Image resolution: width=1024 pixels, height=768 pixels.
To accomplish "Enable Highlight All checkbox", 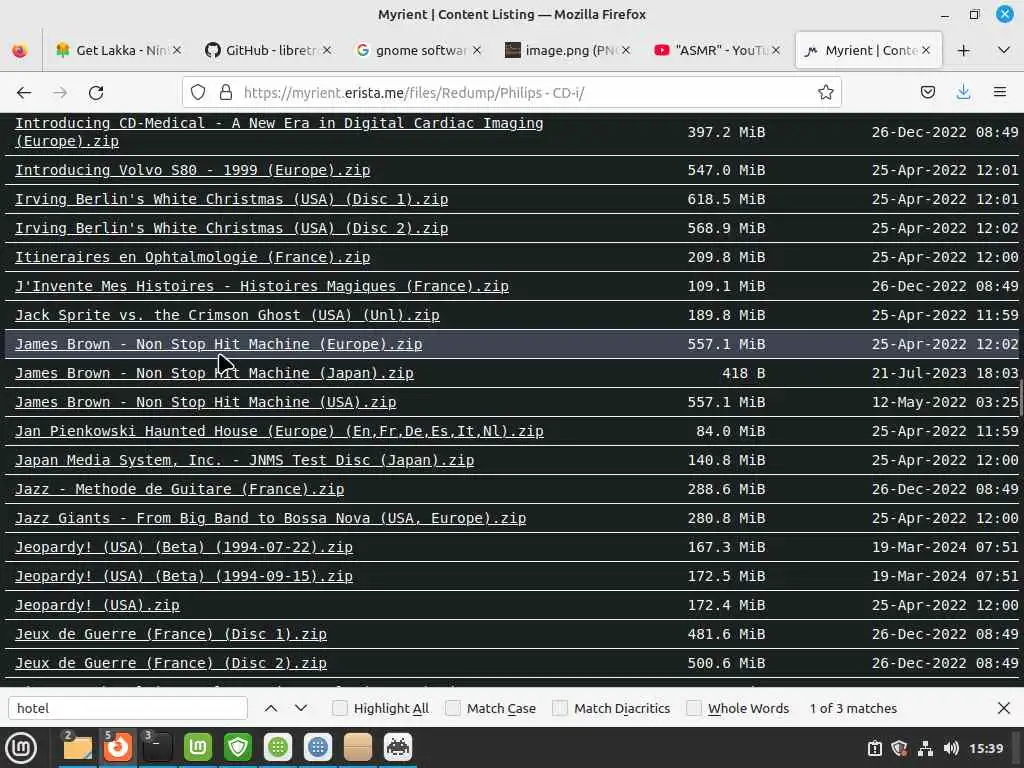I will (340, 708).
